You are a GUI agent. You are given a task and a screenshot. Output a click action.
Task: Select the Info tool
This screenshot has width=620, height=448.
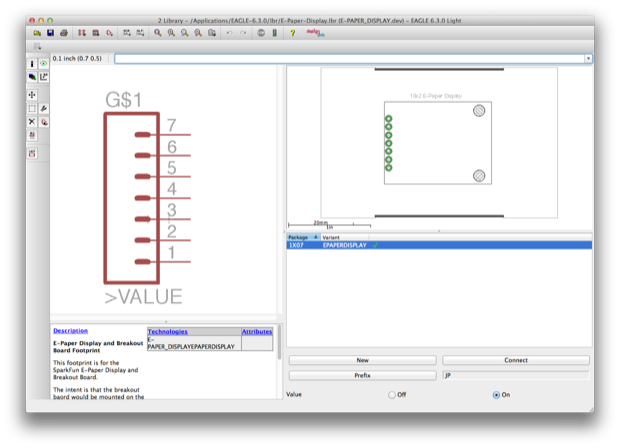(32, 64)
